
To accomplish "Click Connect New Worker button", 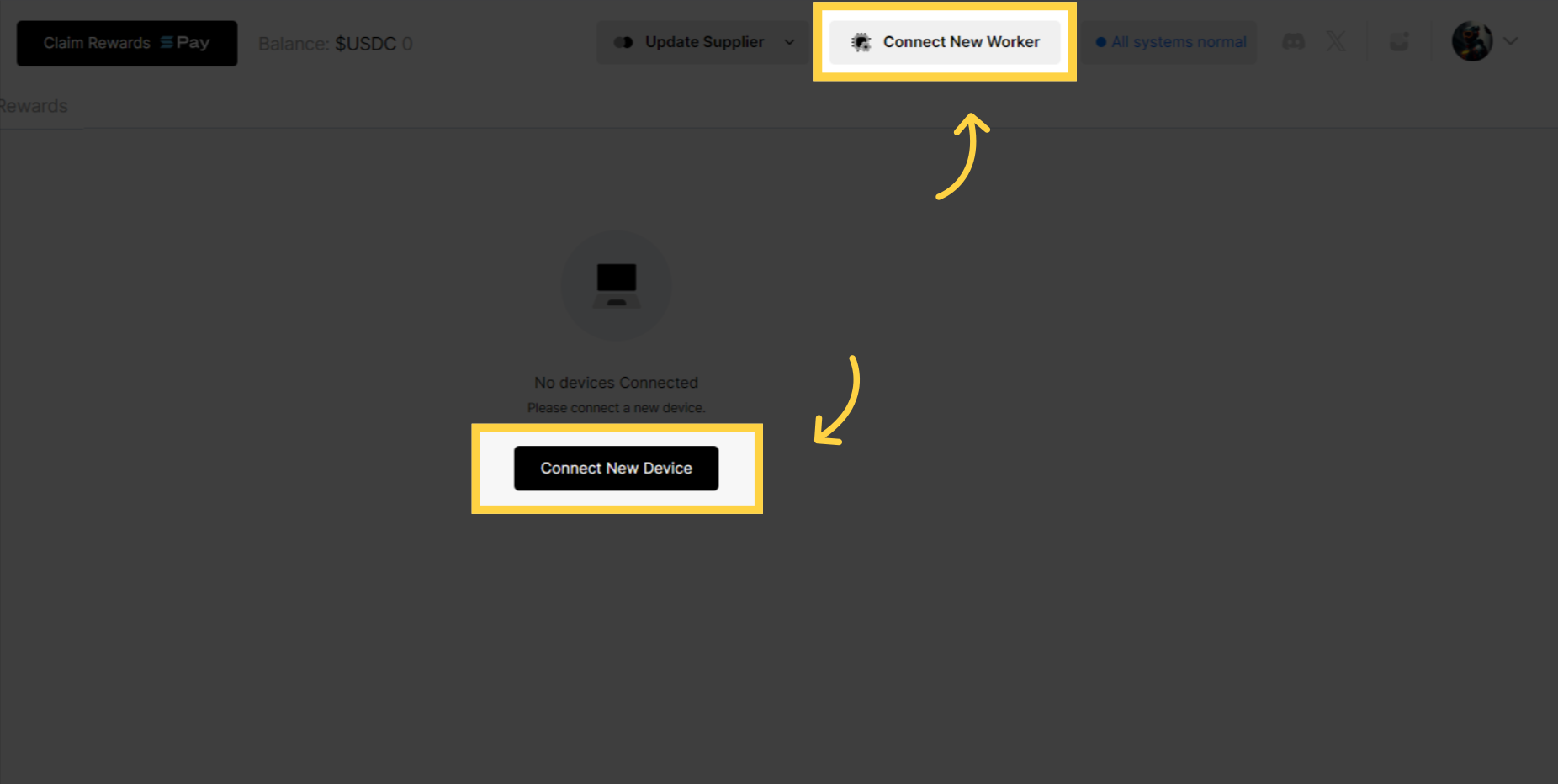I will (x=945, y=42).
